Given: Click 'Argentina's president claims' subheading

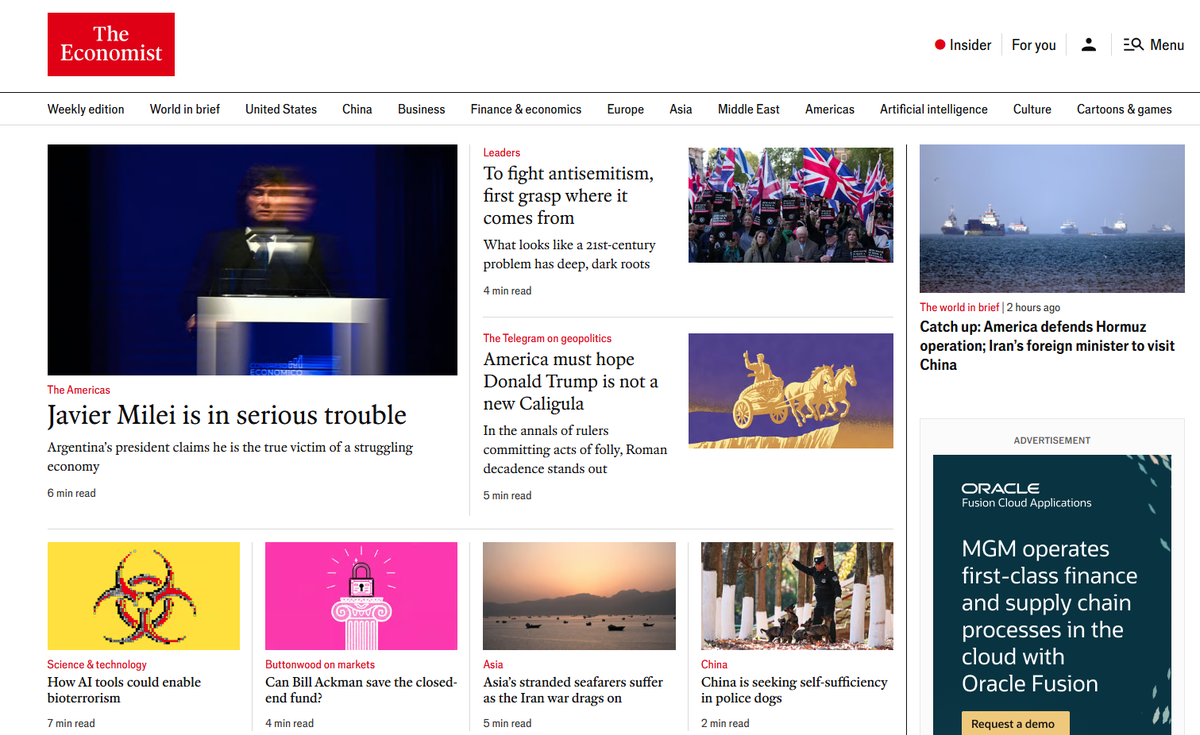Looking at the screenshot, I should 230,457.
